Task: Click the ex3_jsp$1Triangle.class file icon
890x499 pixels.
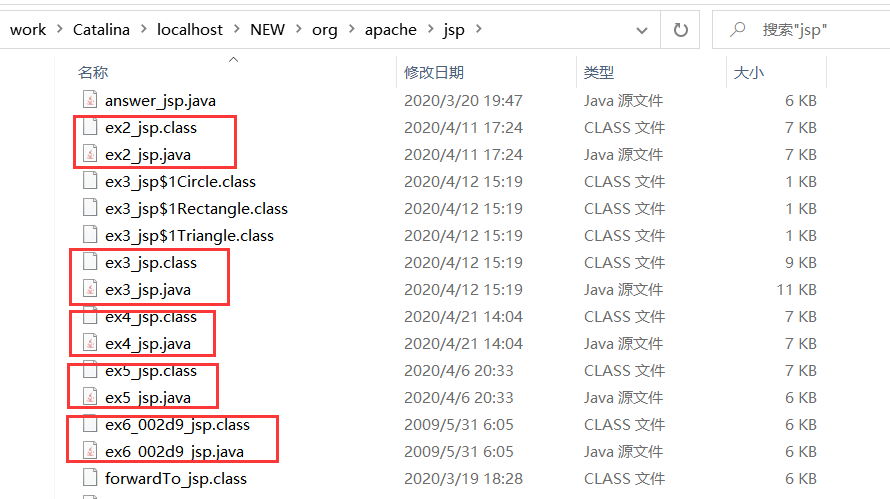Action: (x=90, y=235)
